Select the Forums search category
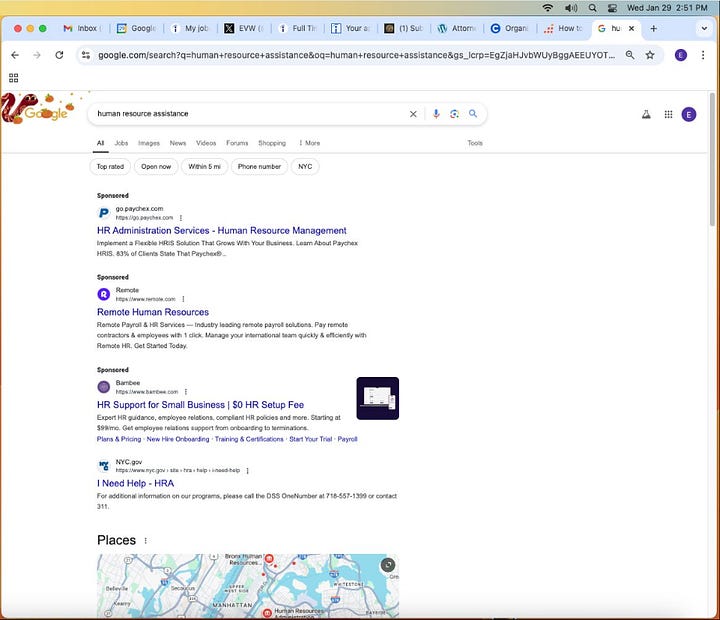 coord(237,143)
